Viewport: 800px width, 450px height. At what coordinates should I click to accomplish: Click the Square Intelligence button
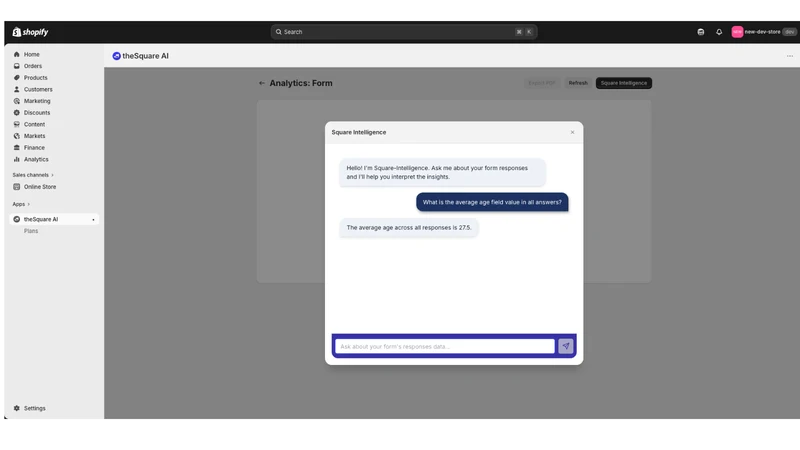623,83
